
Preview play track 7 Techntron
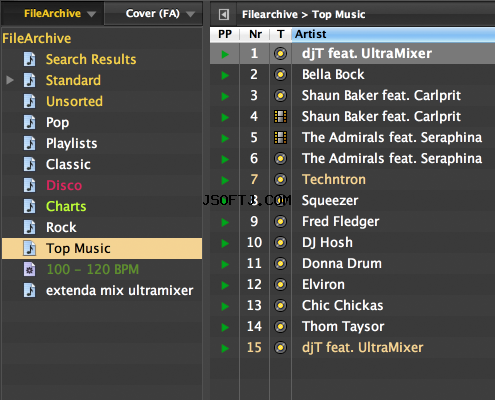pos(225,180)
